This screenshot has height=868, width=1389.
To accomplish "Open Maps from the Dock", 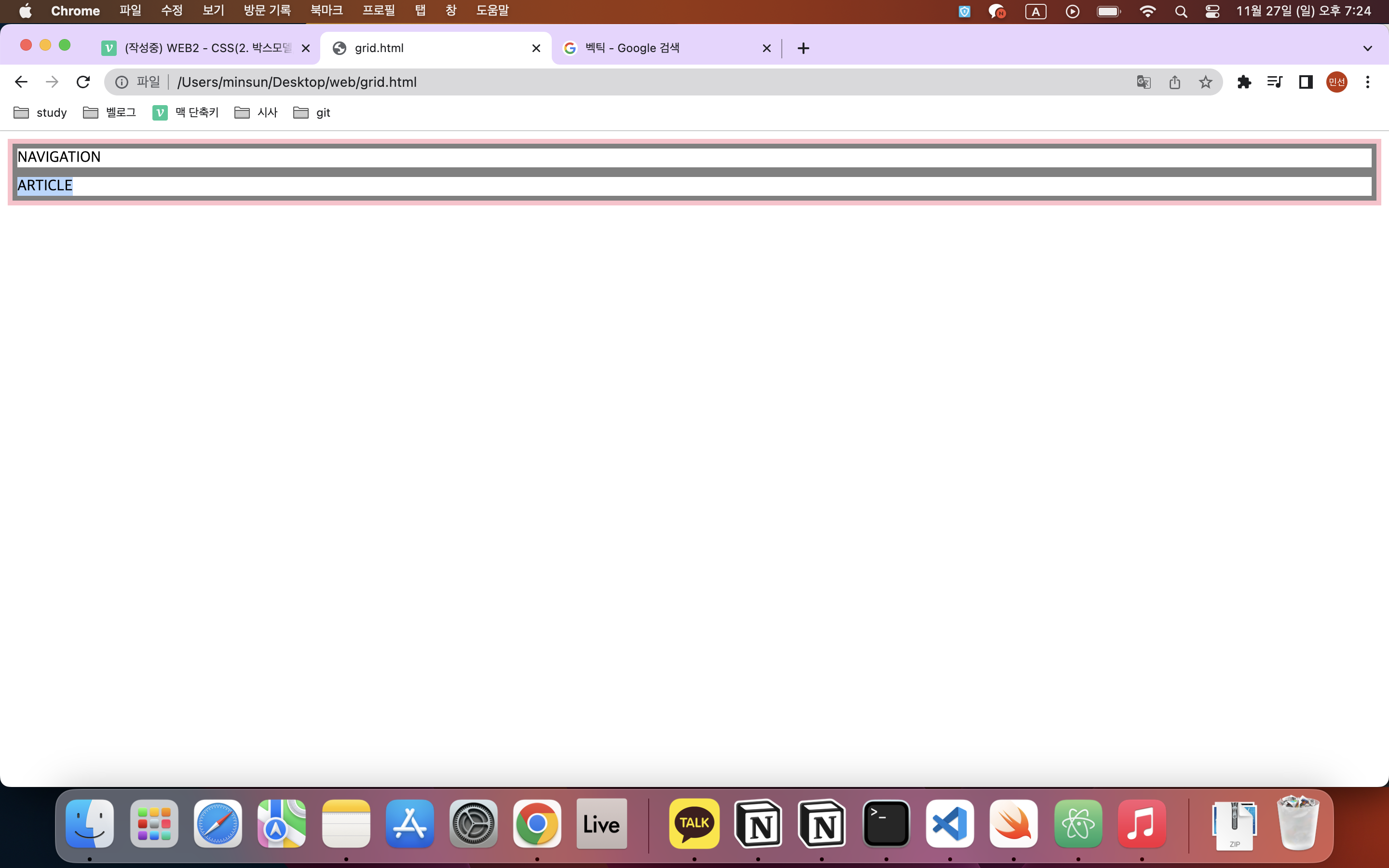I will (x=281, y=824).
